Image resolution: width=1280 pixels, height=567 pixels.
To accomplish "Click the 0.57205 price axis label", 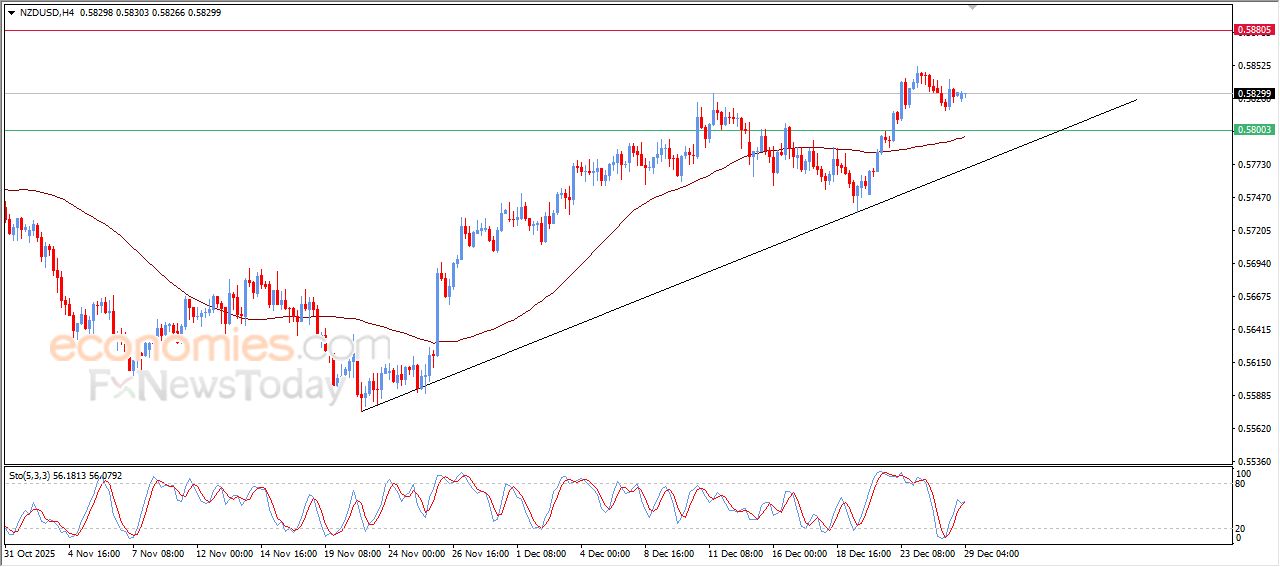I will 1254,230.
